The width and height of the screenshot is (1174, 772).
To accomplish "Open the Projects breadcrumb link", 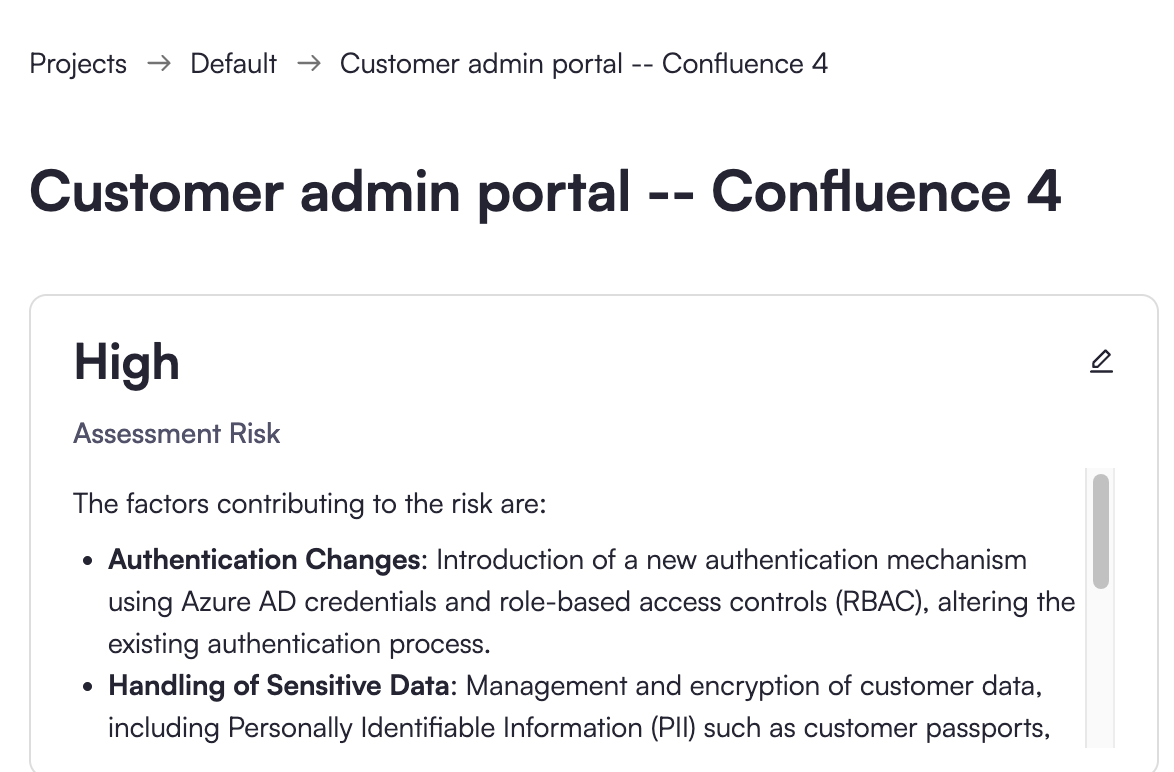I will (x=78, y=64).
